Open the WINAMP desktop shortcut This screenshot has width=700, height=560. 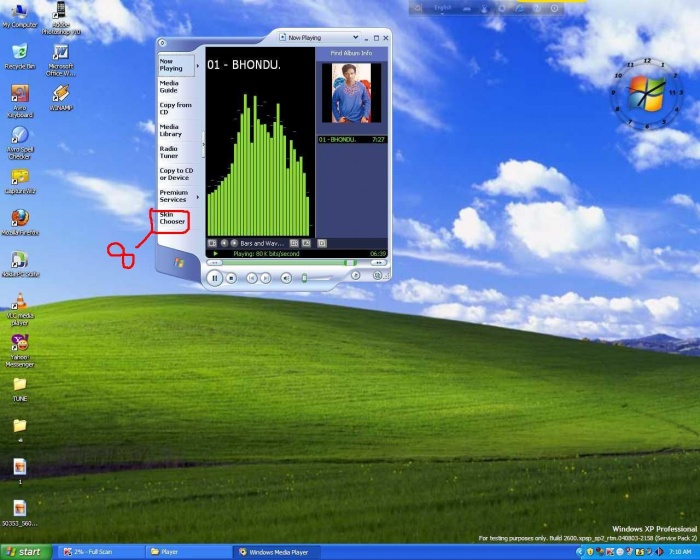click(x=61, y=97)
